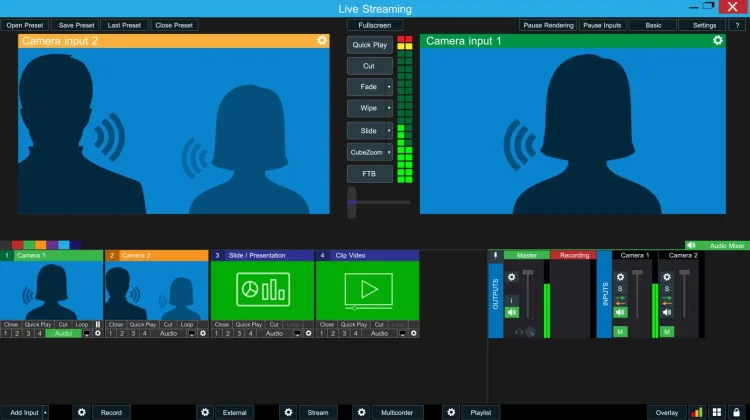This screenshot has height=420, width=750.
Task: Open the Add Input dropdown arrow
Action: [45, 412]
